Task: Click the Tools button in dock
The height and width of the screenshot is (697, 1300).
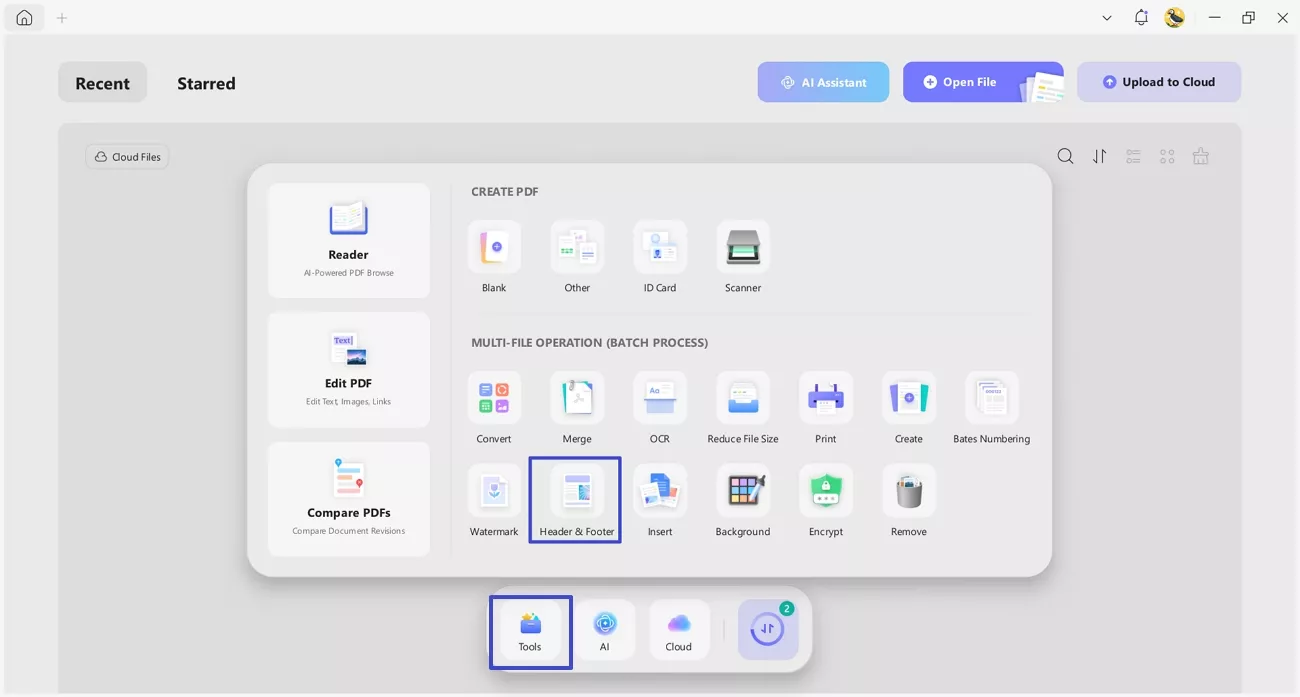Action: [530, 631]
